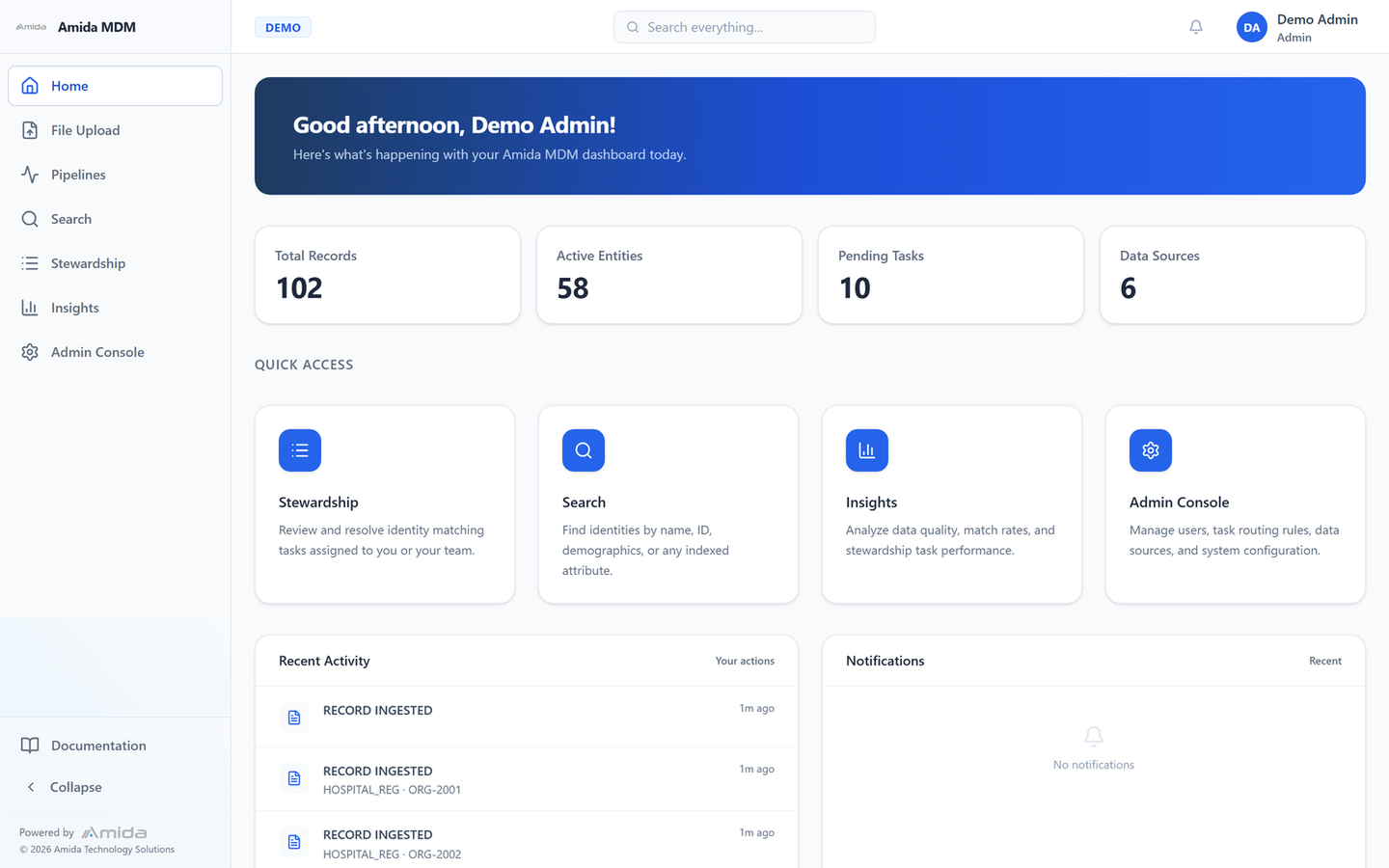
Task: Click the empty notifications bell icon
Action: tap(1094, 737)
